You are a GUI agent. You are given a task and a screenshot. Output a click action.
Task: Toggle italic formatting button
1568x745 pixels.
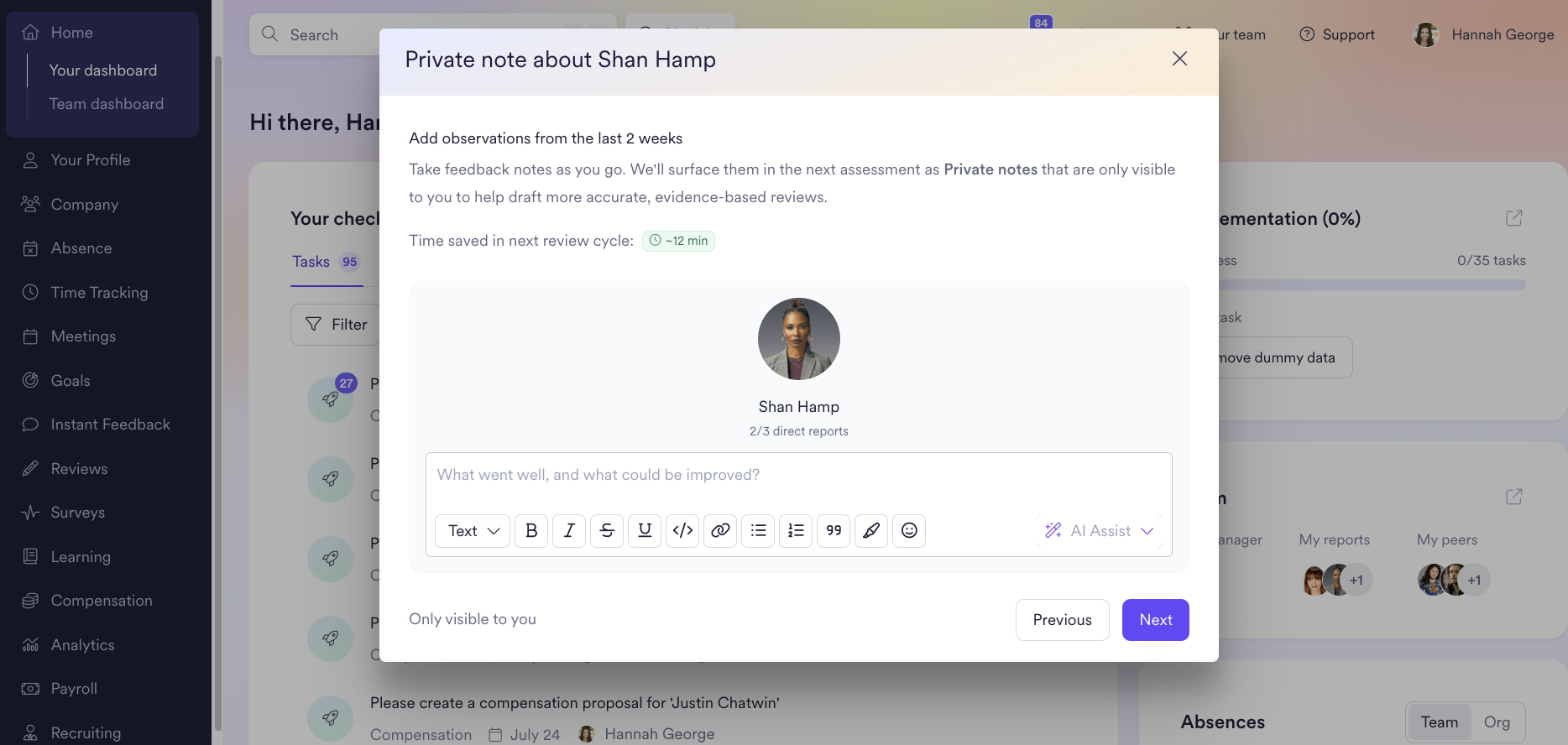point(569,530)
